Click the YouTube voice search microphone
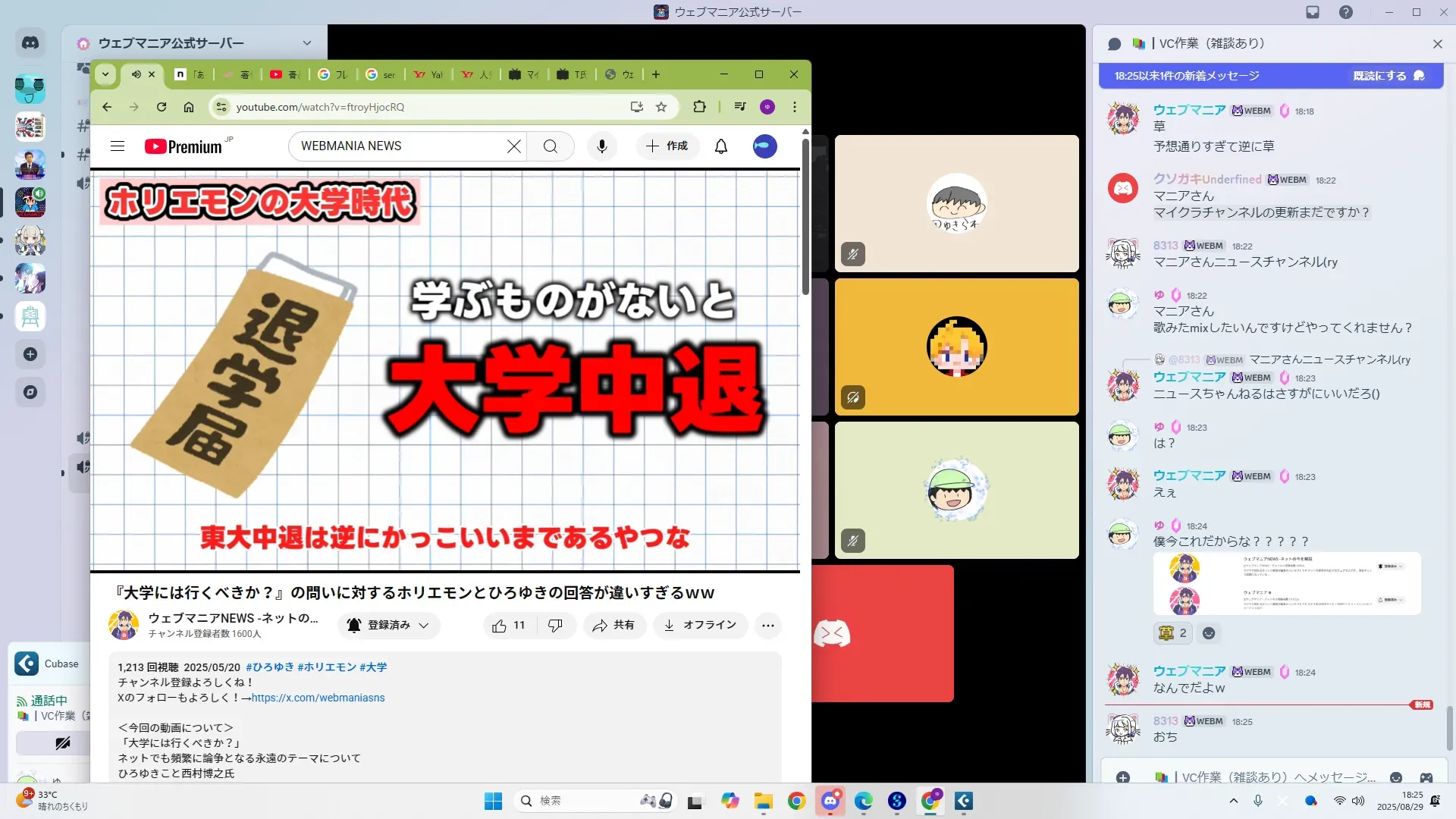1456x819 pixels. coord(601,146)
